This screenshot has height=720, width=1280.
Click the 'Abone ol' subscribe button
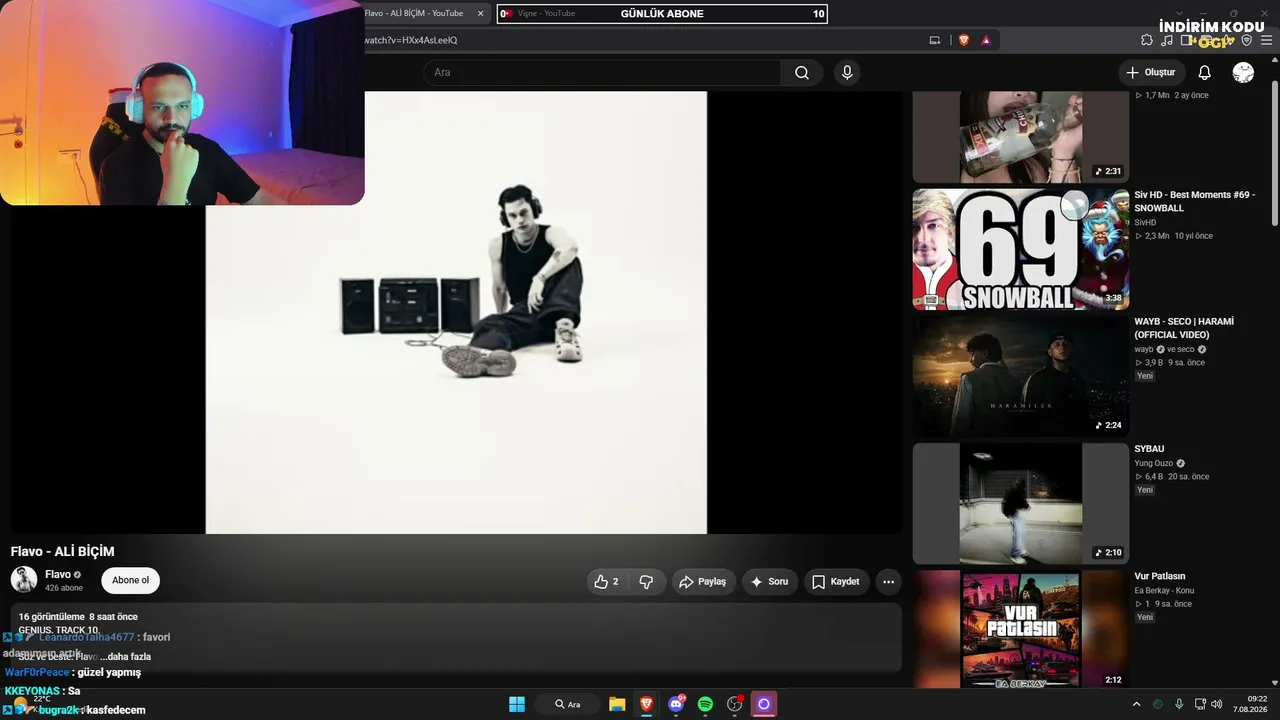click(x=130, y=580)
